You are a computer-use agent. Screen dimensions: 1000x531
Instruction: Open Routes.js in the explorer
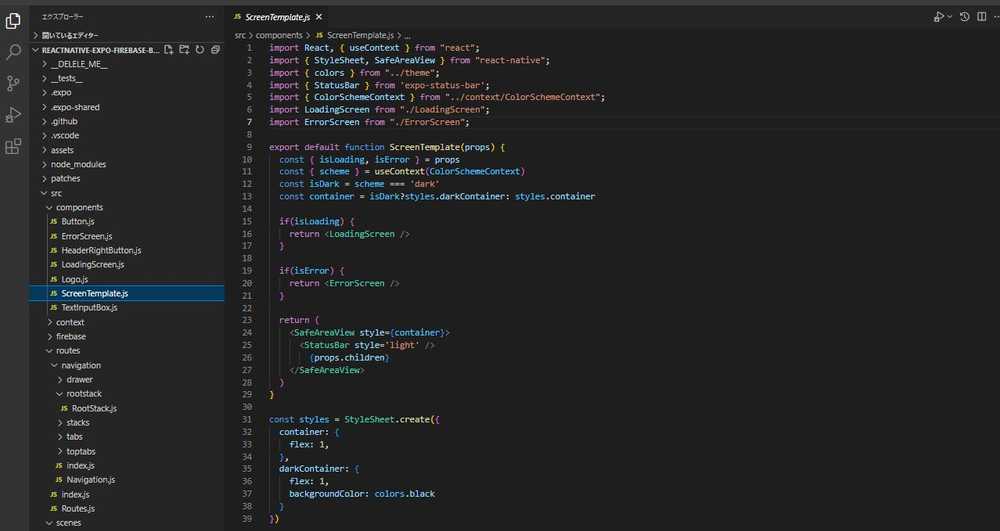[x=128, y=509]
